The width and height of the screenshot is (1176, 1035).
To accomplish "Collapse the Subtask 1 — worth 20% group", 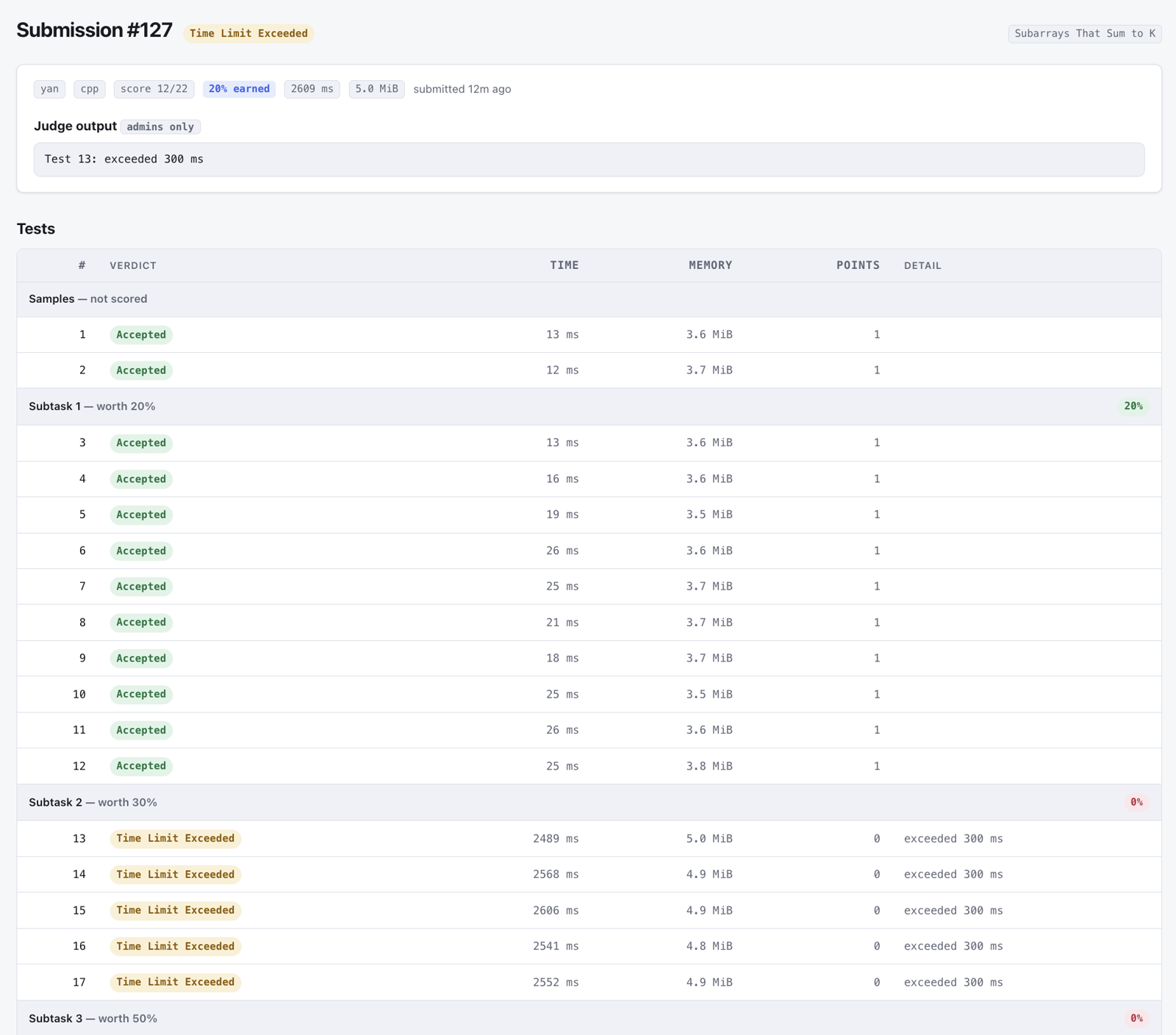I will tap(589, 407).
